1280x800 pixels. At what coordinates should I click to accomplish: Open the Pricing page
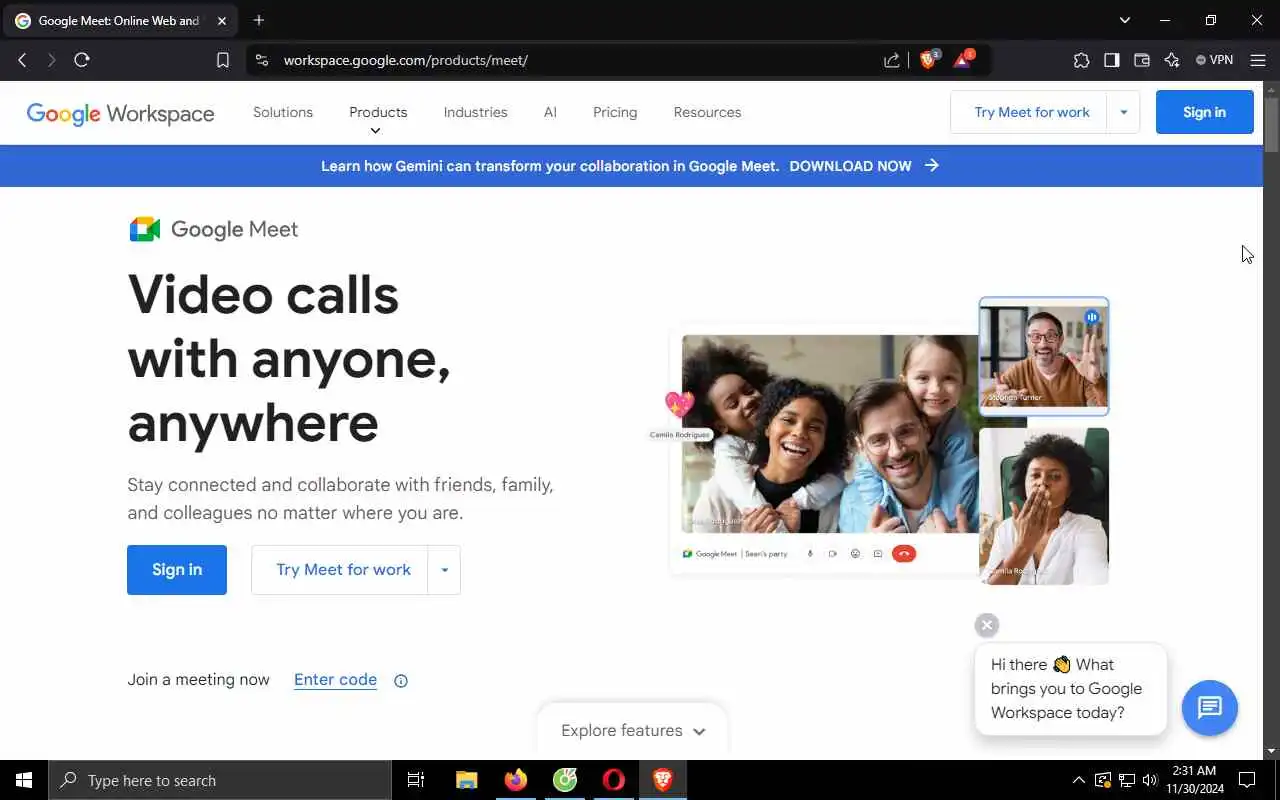click(x=615, y=112)
